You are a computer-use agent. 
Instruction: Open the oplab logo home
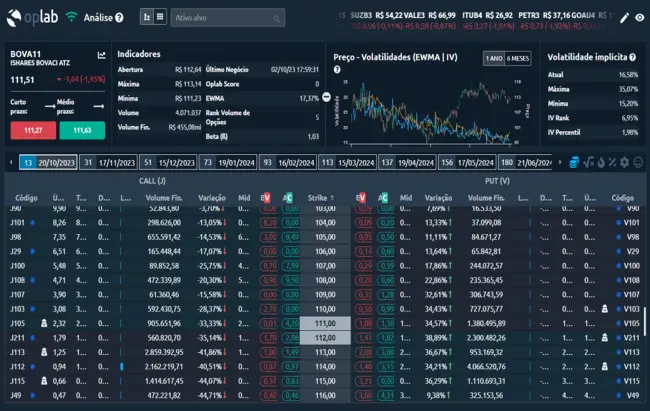[32, 17]
